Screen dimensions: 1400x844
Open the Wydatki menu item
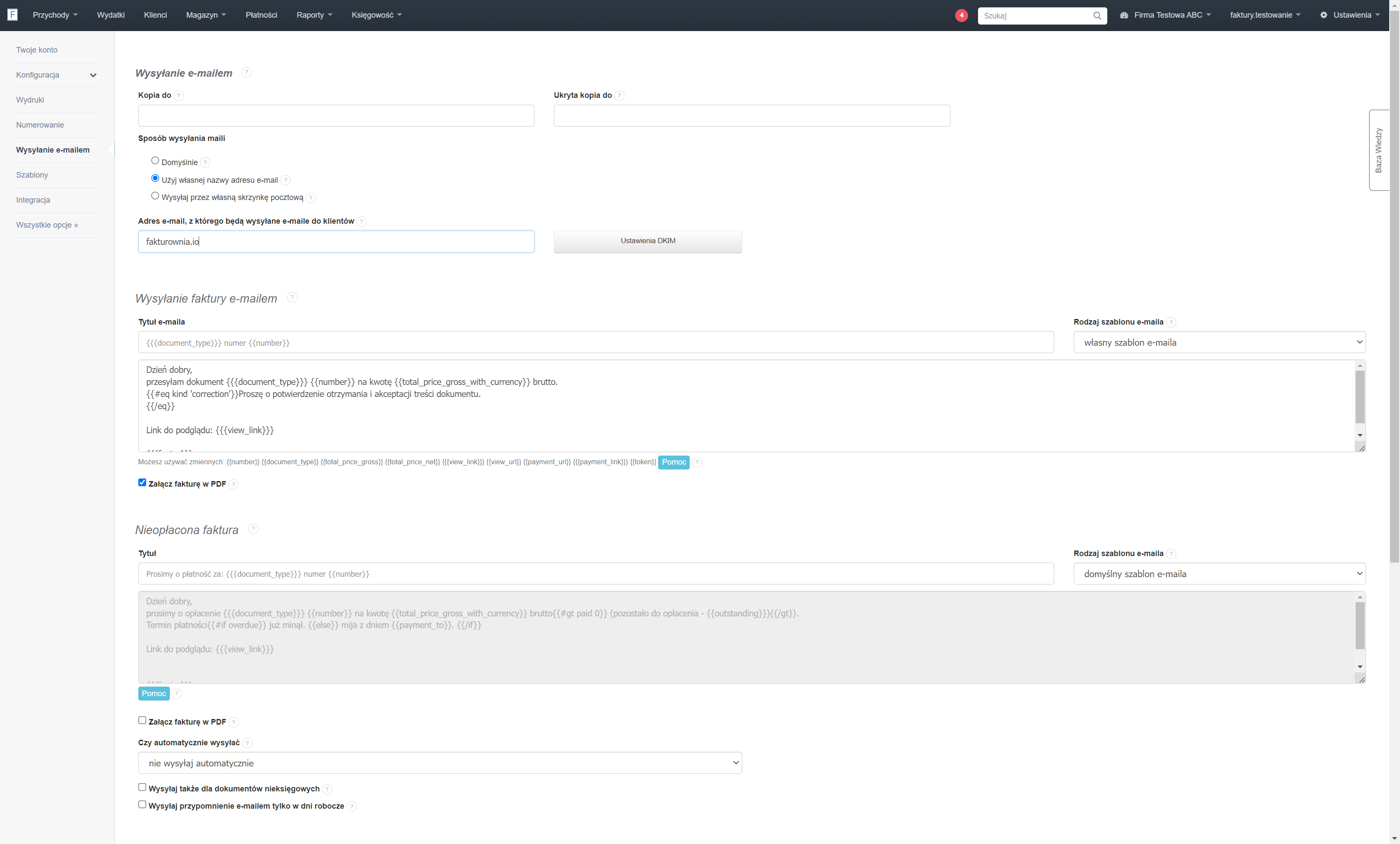coord(111,16)
